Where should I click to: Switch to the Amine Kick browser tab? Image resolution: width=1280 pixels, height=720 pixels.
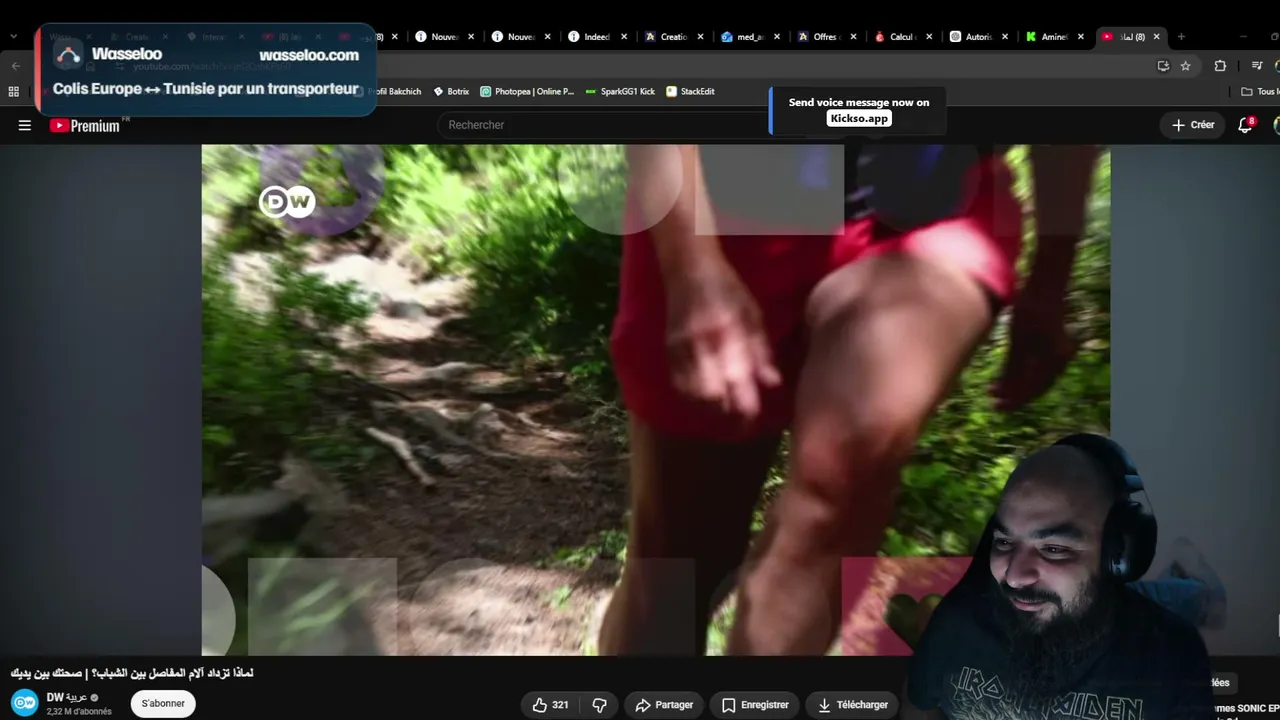[1054, 37]
